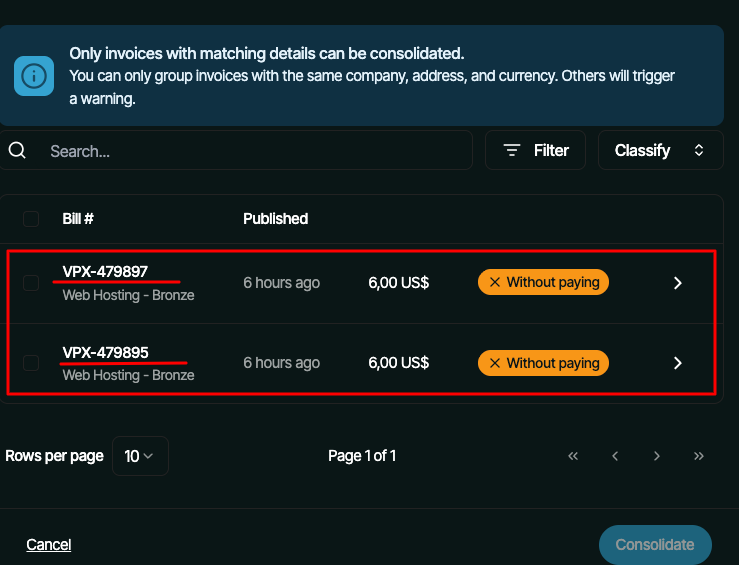Screen dimensions: 739x565
Task: Go to the next page
Action: (657, 456)
